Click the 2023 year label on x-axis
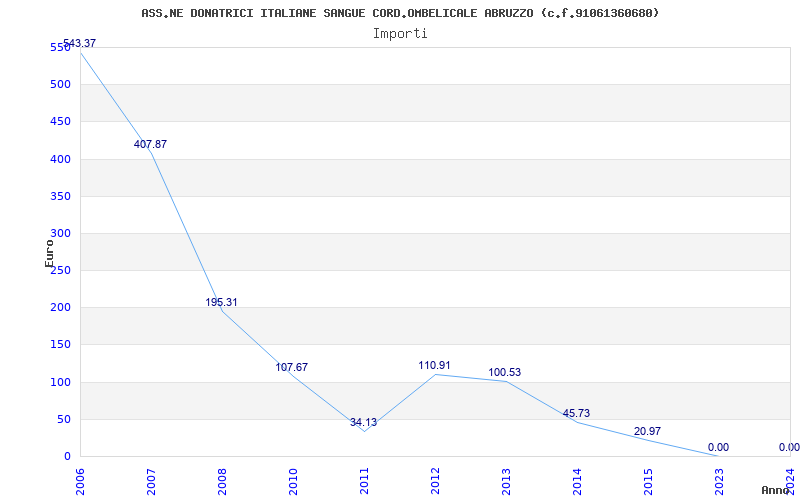 pyautogui.click(x=718, y=481)
